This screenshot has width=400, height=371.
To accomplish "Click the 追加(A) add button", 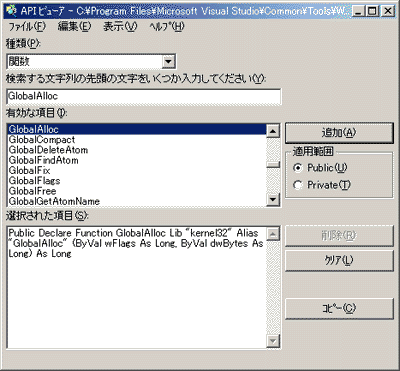I will click(x=339, y=133).
